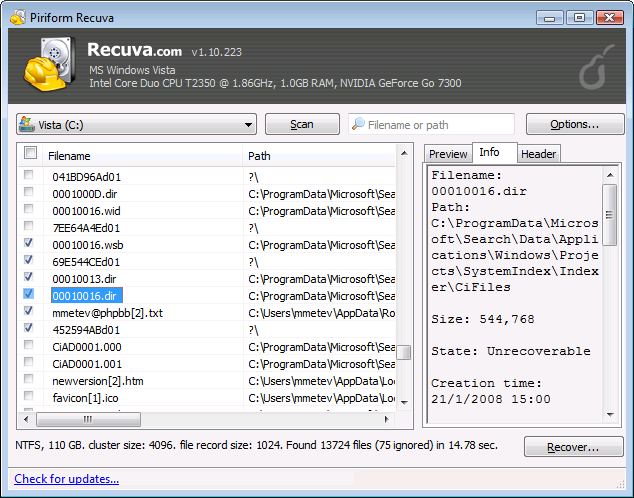634x498 pixels.
Task: Select the file 0001000D.dir
Action: click(85, 194)
